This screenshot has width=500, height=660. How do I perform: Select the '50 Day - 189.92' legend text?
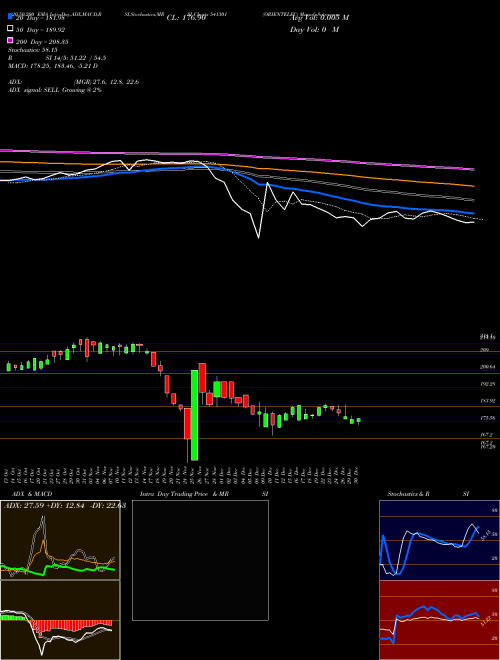(40, 30)
